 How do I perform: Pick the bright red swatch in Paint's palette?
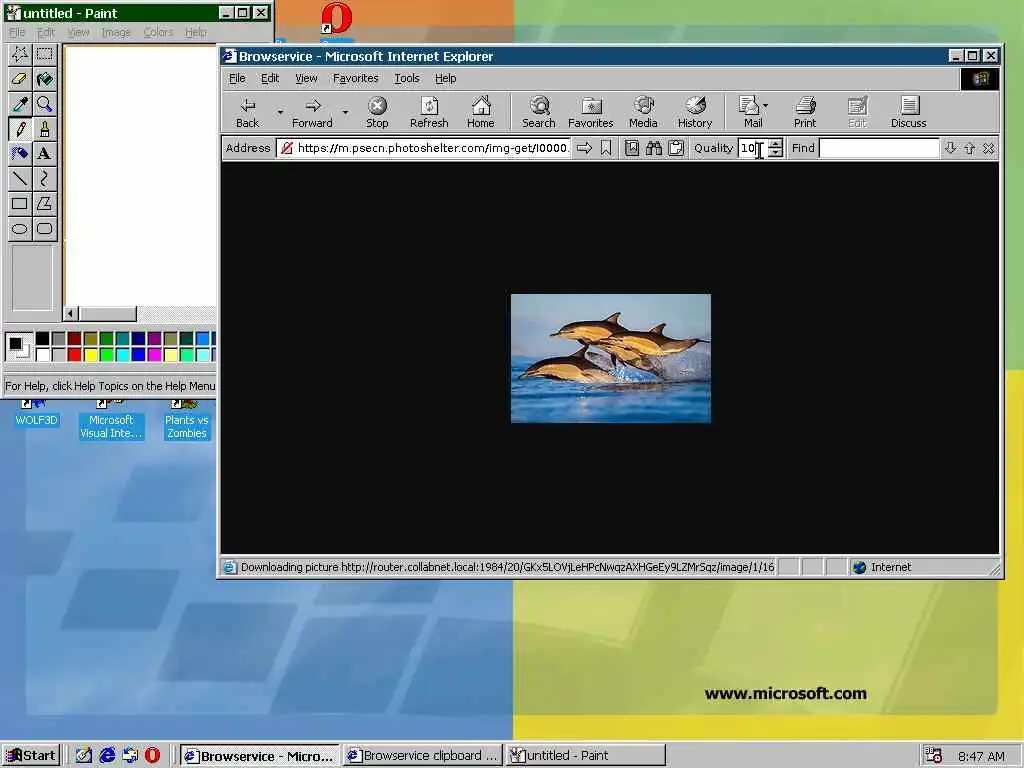(x=74, y=355)
